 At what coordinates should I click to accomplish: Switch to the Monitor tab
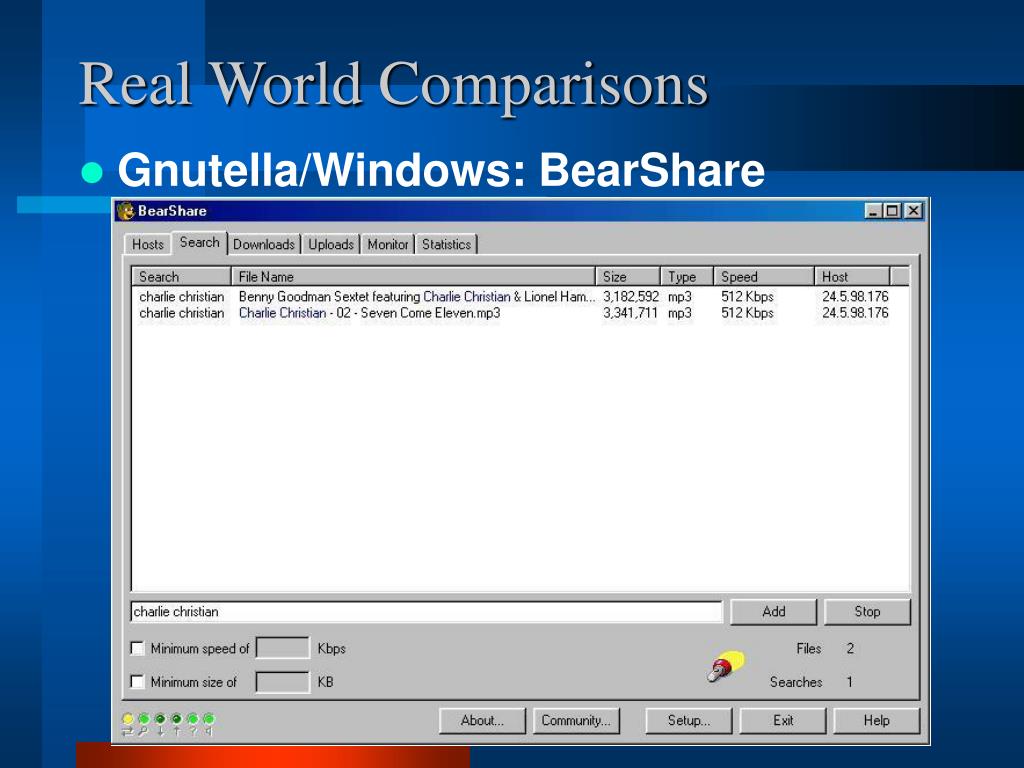(x=388, y=244)
